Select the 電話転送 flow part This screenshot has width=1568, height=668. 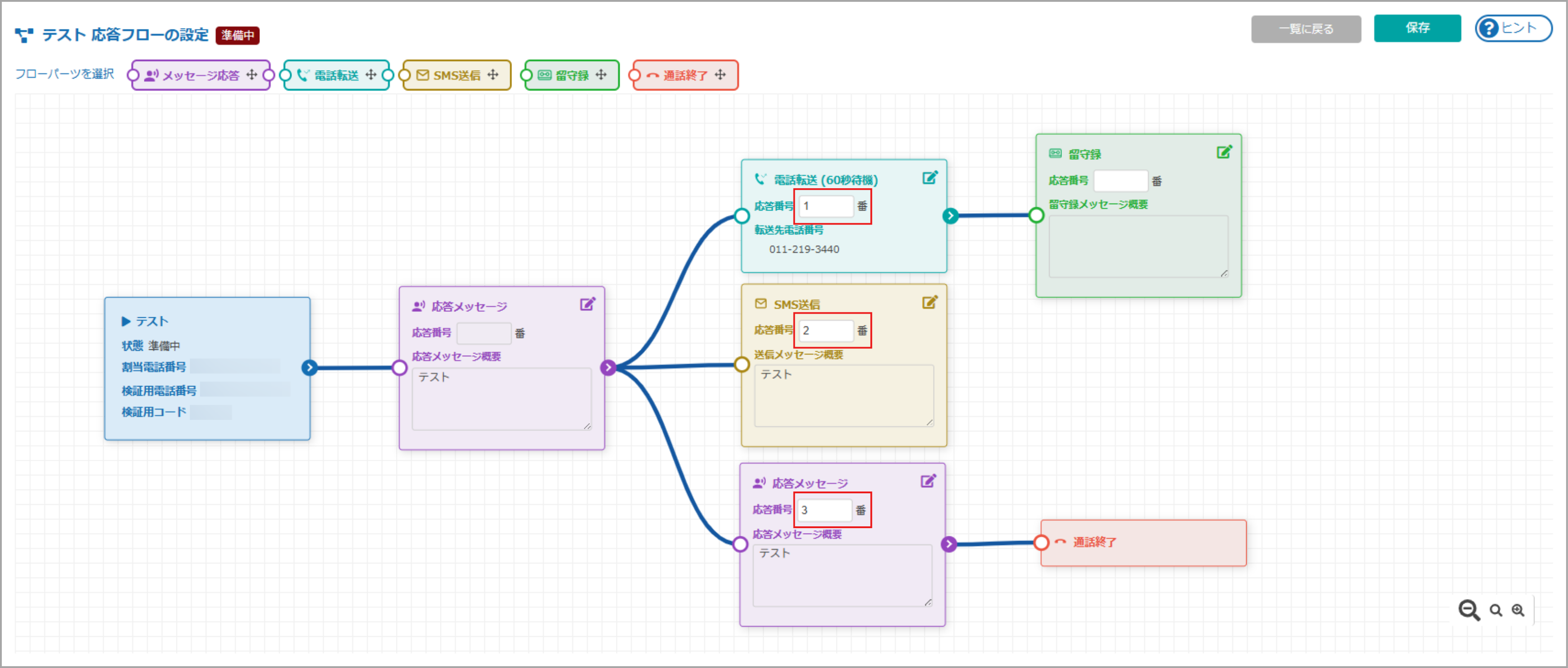click(337, 75)
